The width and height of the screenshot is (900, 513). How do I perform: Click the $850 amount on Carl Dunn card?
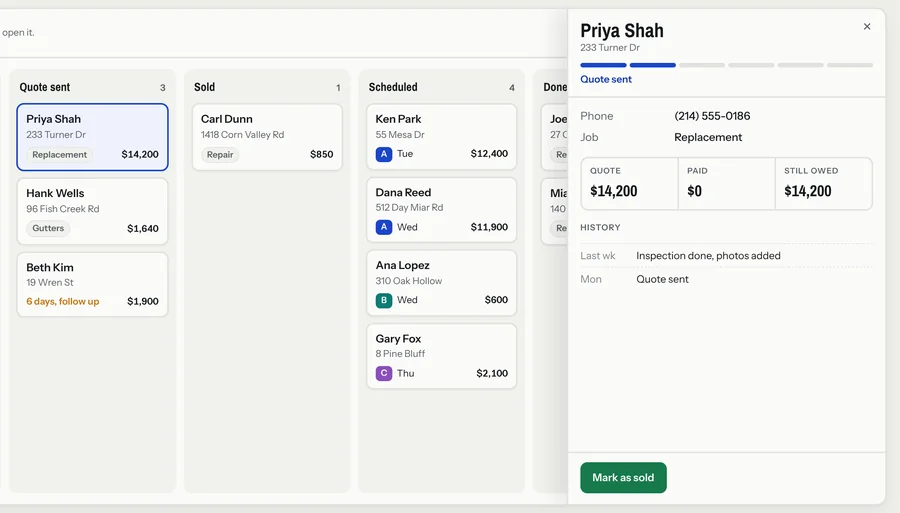321,154
